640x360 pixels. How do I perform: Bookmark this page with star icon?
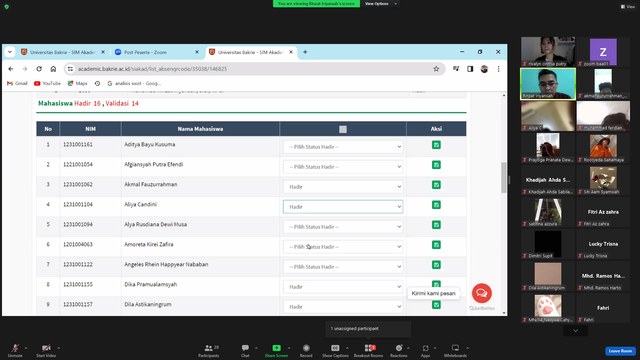(436, 69)
